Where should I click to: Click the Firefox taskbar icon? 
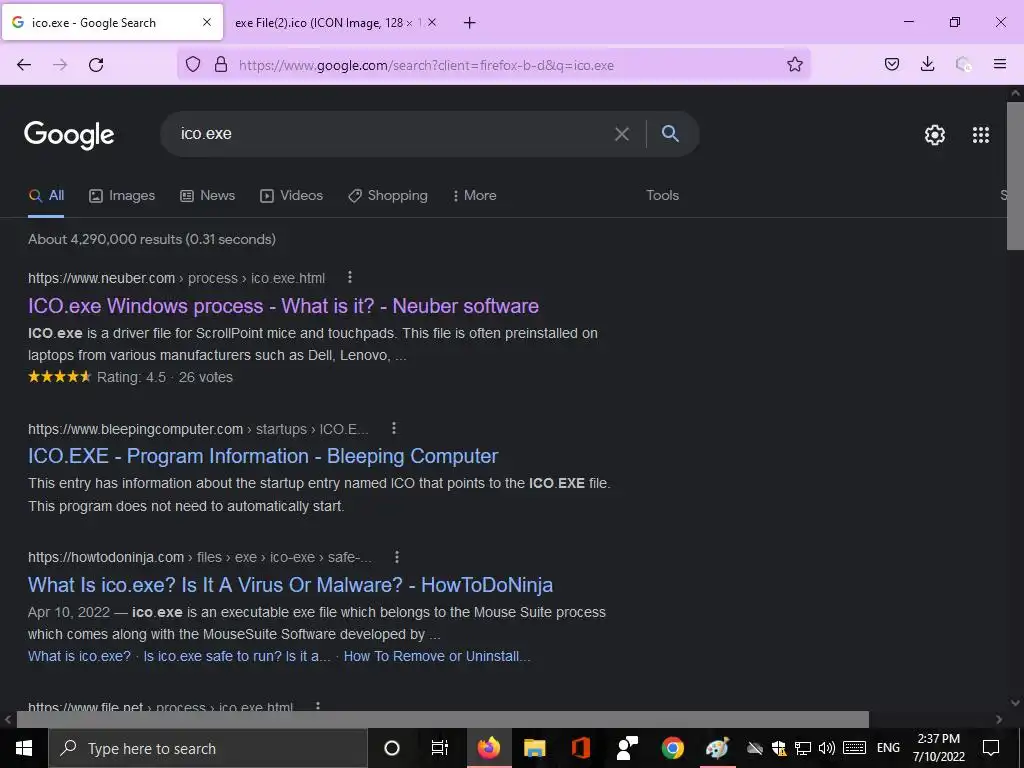(x=488, y=748)
